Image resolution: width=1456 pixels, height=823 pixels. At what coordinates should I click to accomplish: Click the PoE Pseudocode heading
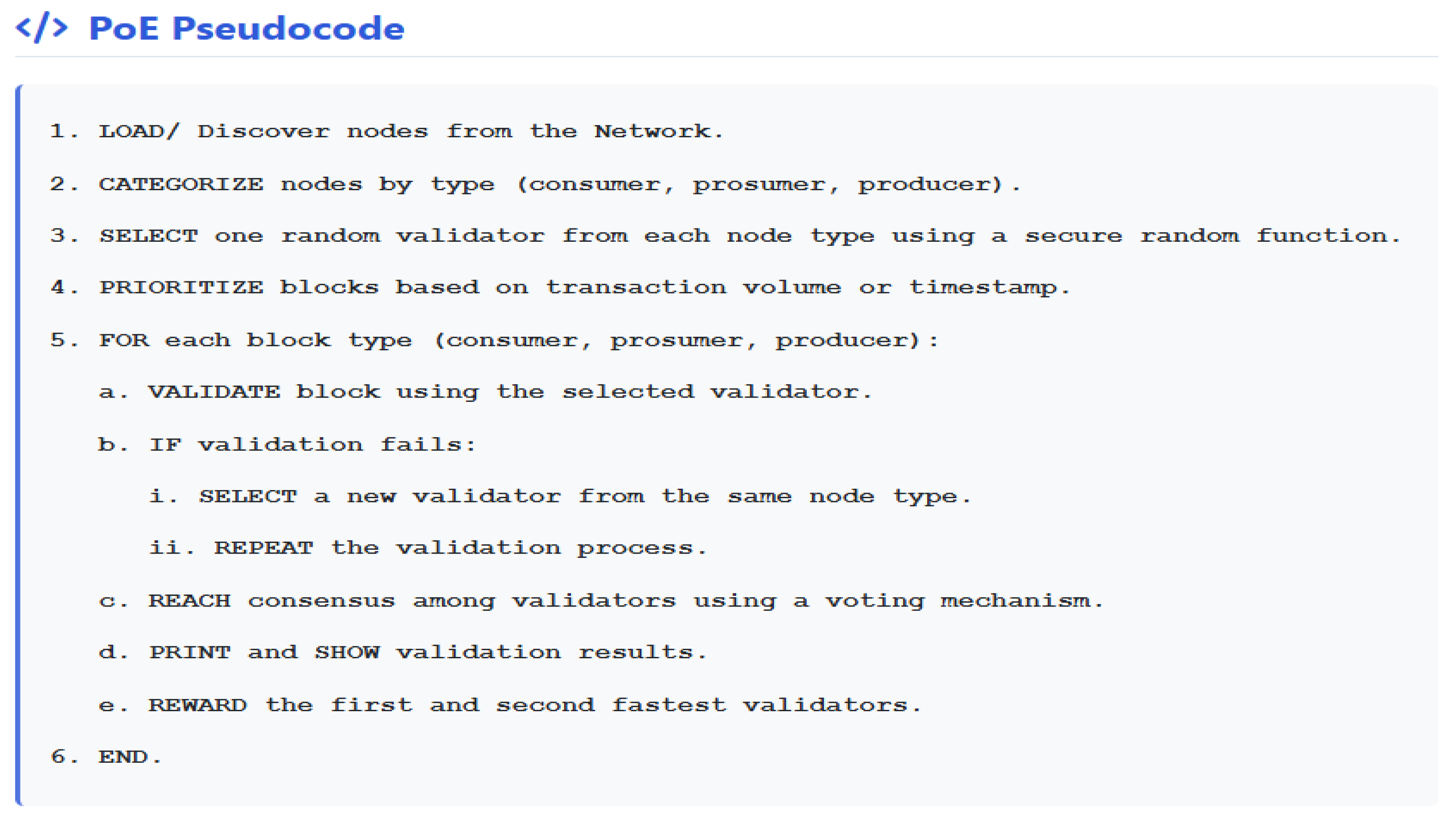point(247,28)
